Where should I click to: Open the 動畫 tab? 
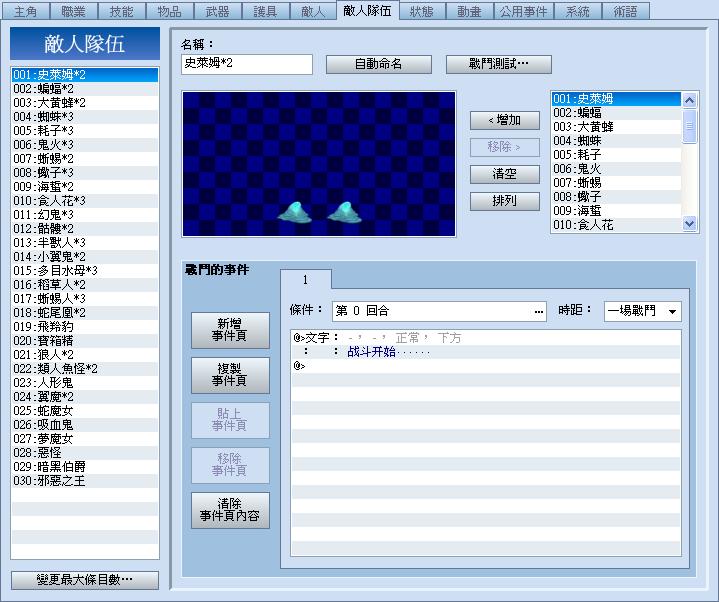[x=469, y=11]
